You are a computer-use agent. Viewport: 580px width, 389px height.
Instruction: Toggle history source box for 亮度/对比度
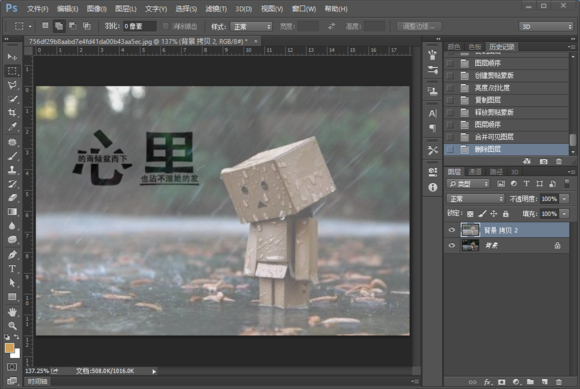pos(450,88)
